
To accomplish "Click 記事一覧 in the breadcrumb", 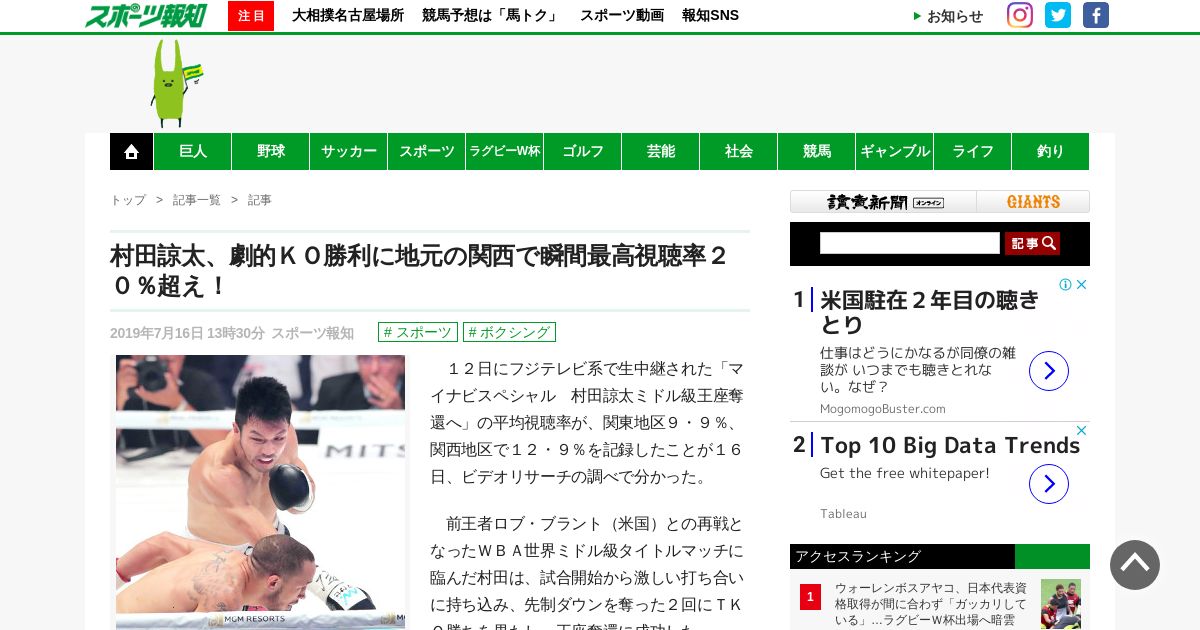I will pos(197,200).
